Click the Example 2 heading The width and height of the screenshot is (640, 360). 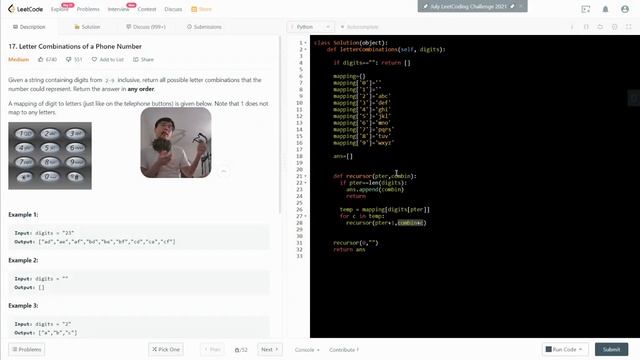(x=23, y=260)
